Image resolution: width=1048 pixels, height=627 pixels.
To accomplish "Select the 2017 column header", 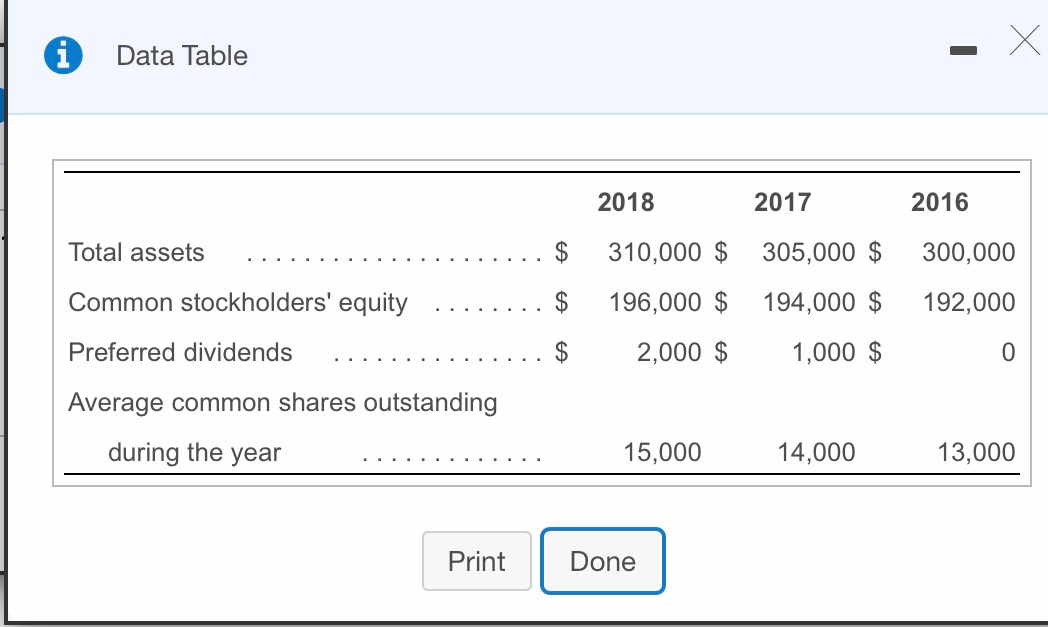I will pos(781,202).
